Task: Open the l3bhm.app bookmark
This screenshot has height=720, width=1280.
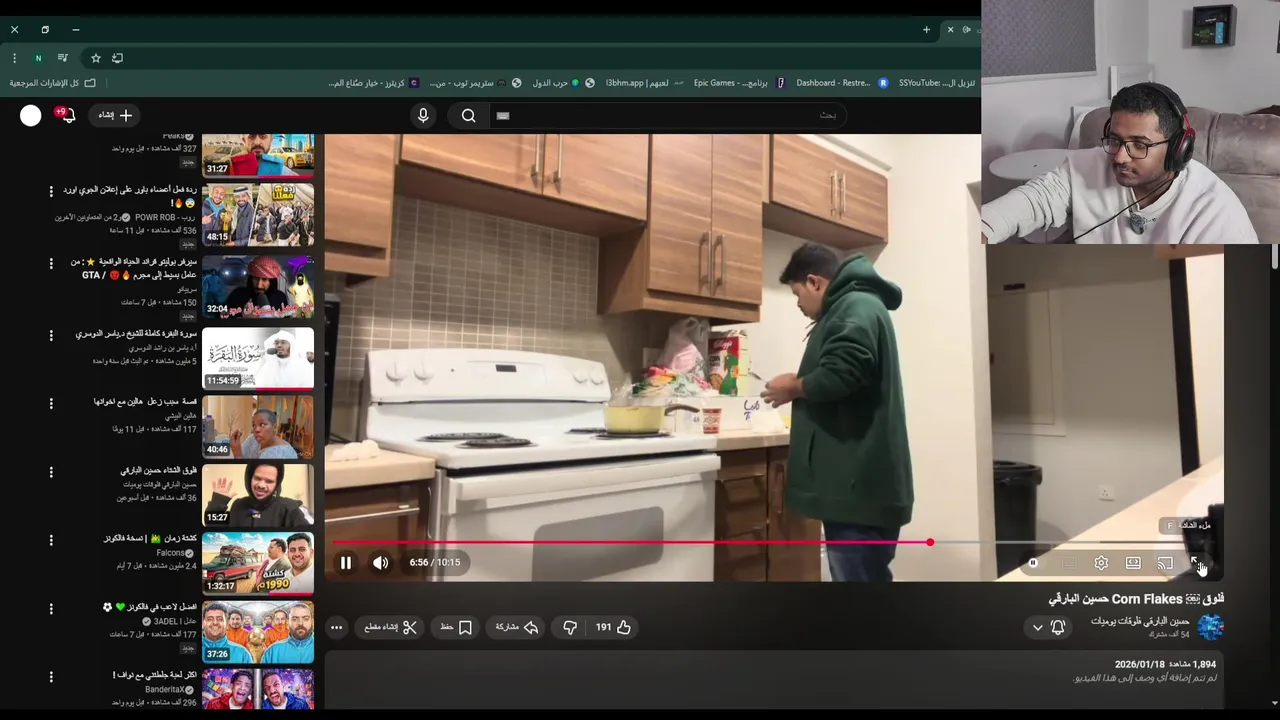Action: [643, 83]
